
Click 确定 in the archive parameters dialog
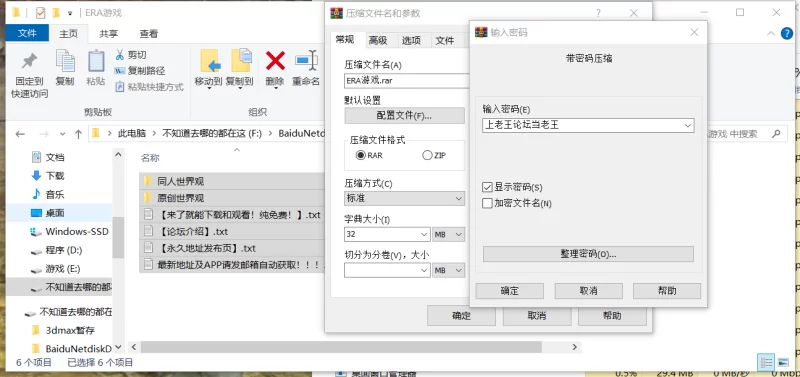(x=461, y=316)
